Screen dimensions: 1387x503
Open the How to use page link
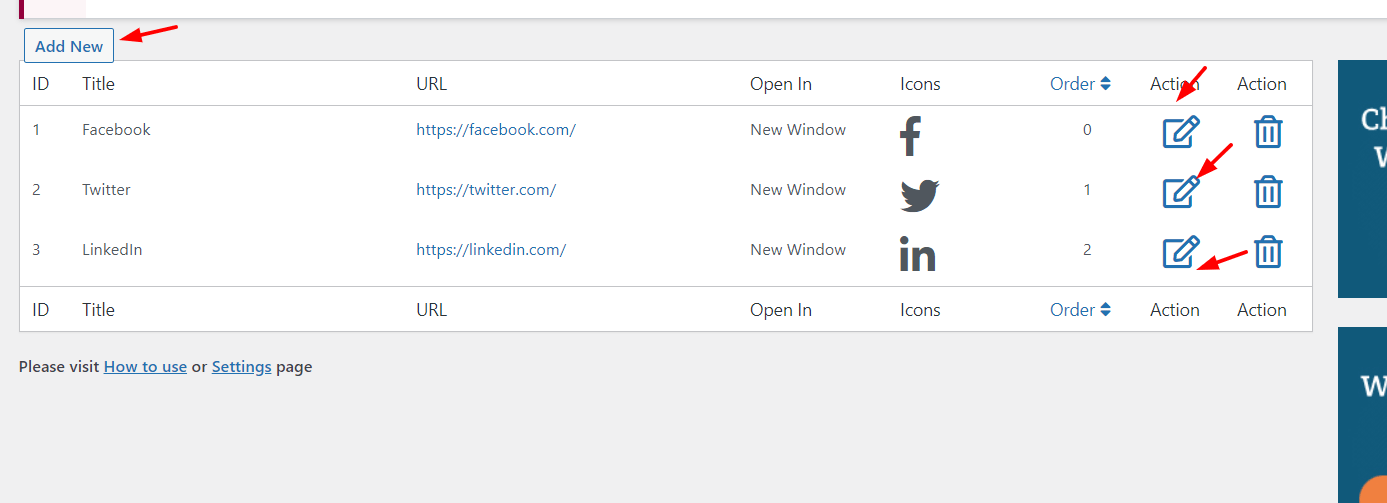pyautogui.click(x=145, y=367)
